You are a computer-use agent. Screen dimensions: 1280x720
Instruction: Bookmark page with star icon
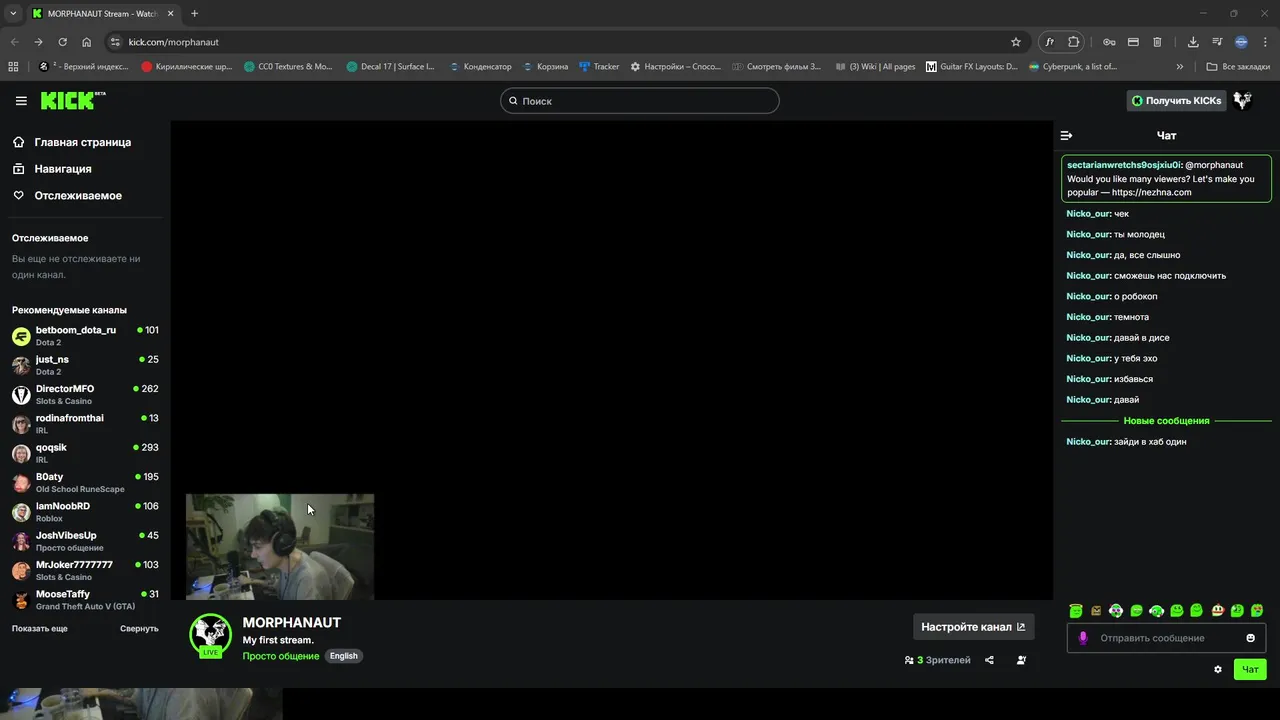click(1016, 42)
